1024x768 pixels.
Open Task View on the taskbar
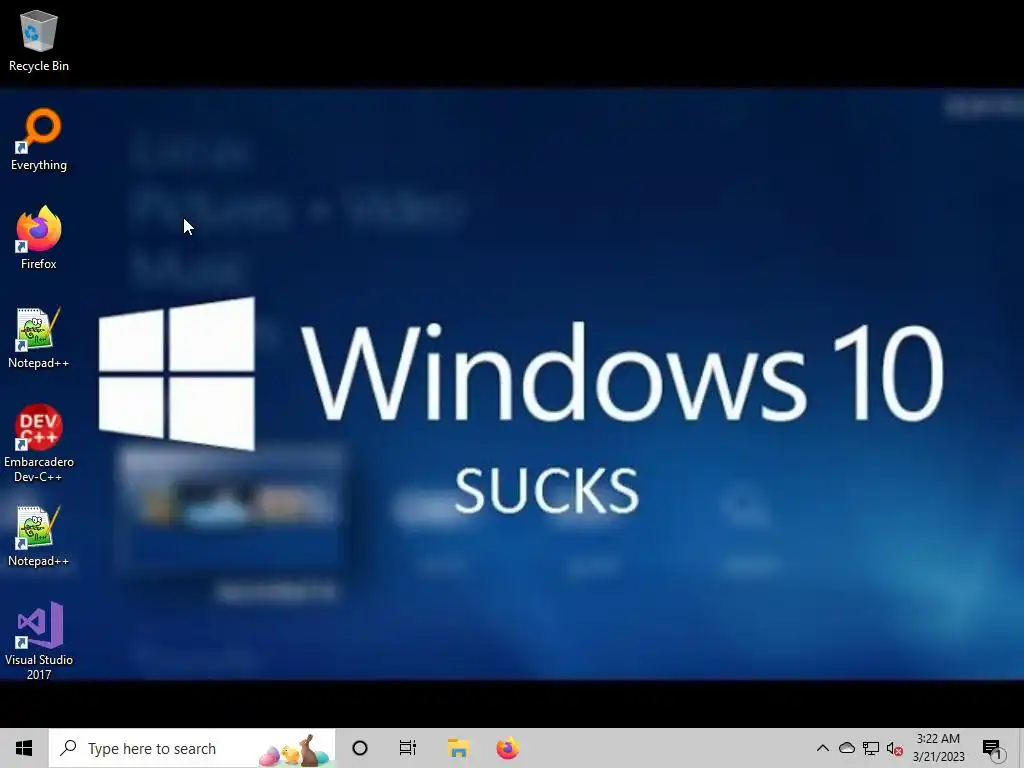[408, 748]
